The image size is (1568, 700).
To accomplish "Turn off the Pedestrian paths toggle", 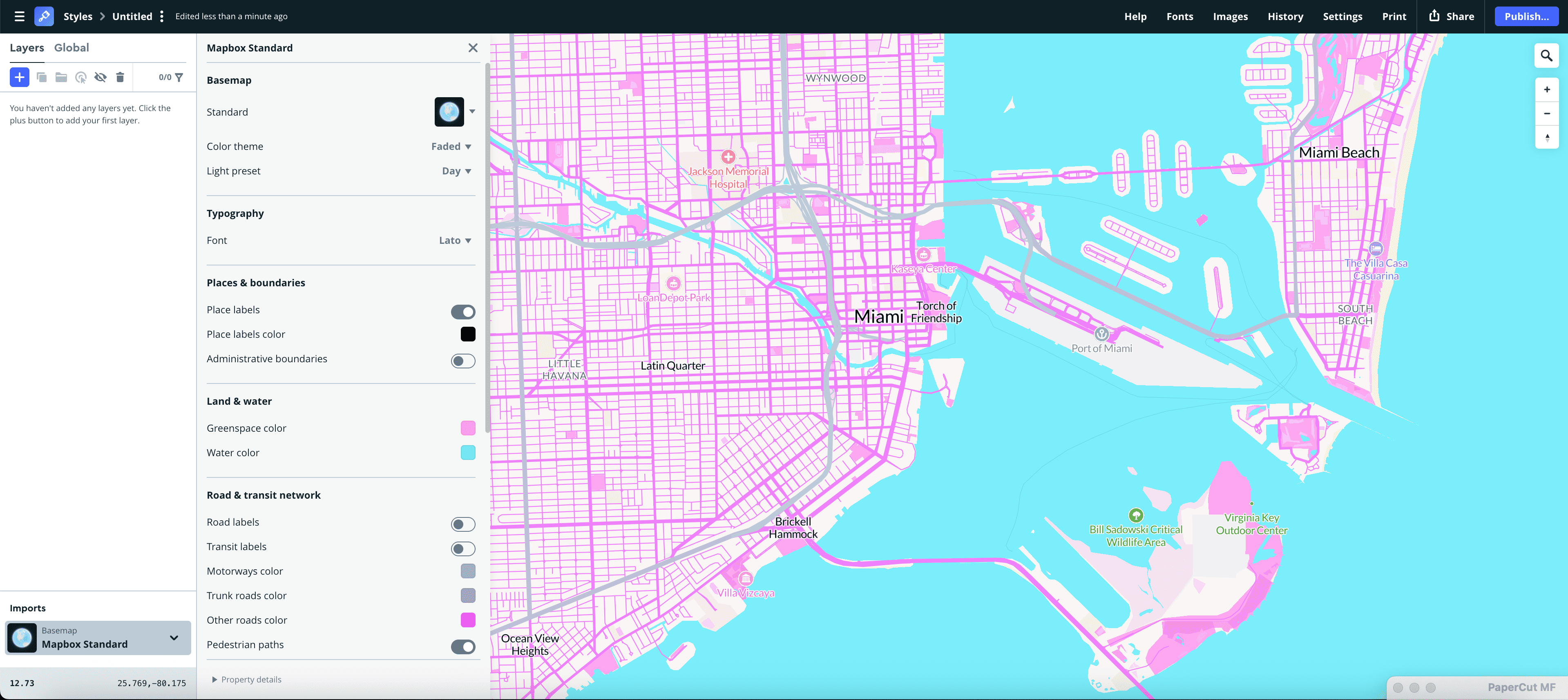I will pos(463,647).
